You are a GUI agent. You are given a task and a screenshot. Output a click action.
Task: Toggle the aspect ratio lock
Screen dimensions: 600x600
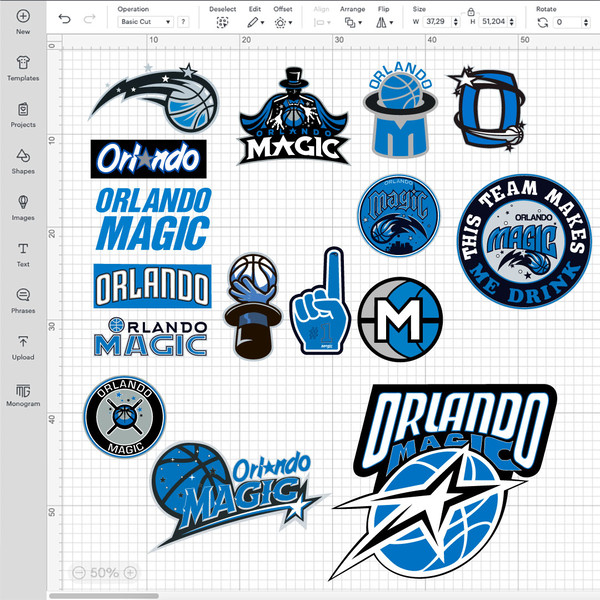click(471, 12)
